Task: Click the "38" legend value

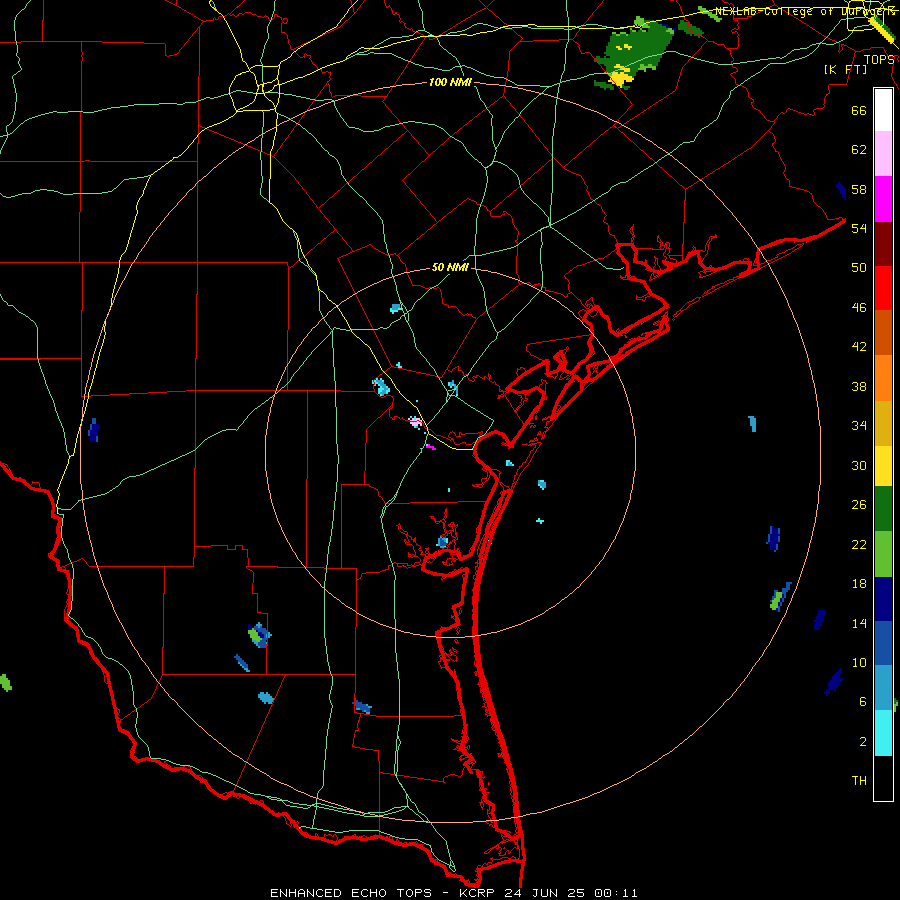Action: [859, 386]
